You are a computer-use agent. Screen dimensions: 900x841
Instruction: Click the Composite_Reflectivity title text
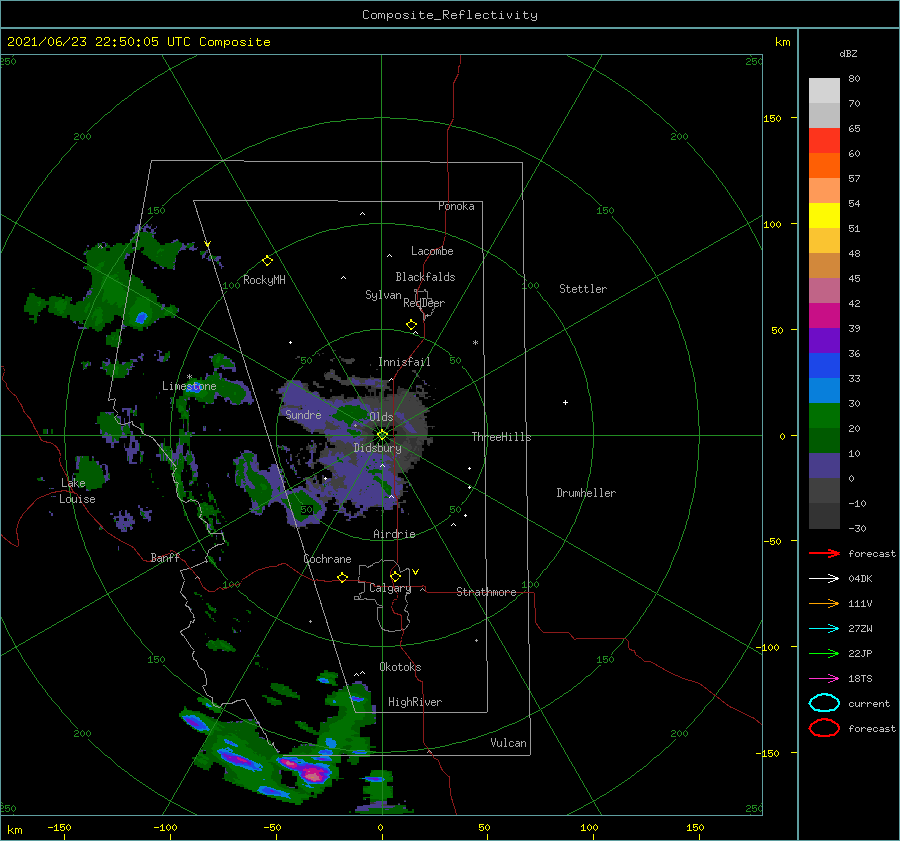(x=449, y=15)
